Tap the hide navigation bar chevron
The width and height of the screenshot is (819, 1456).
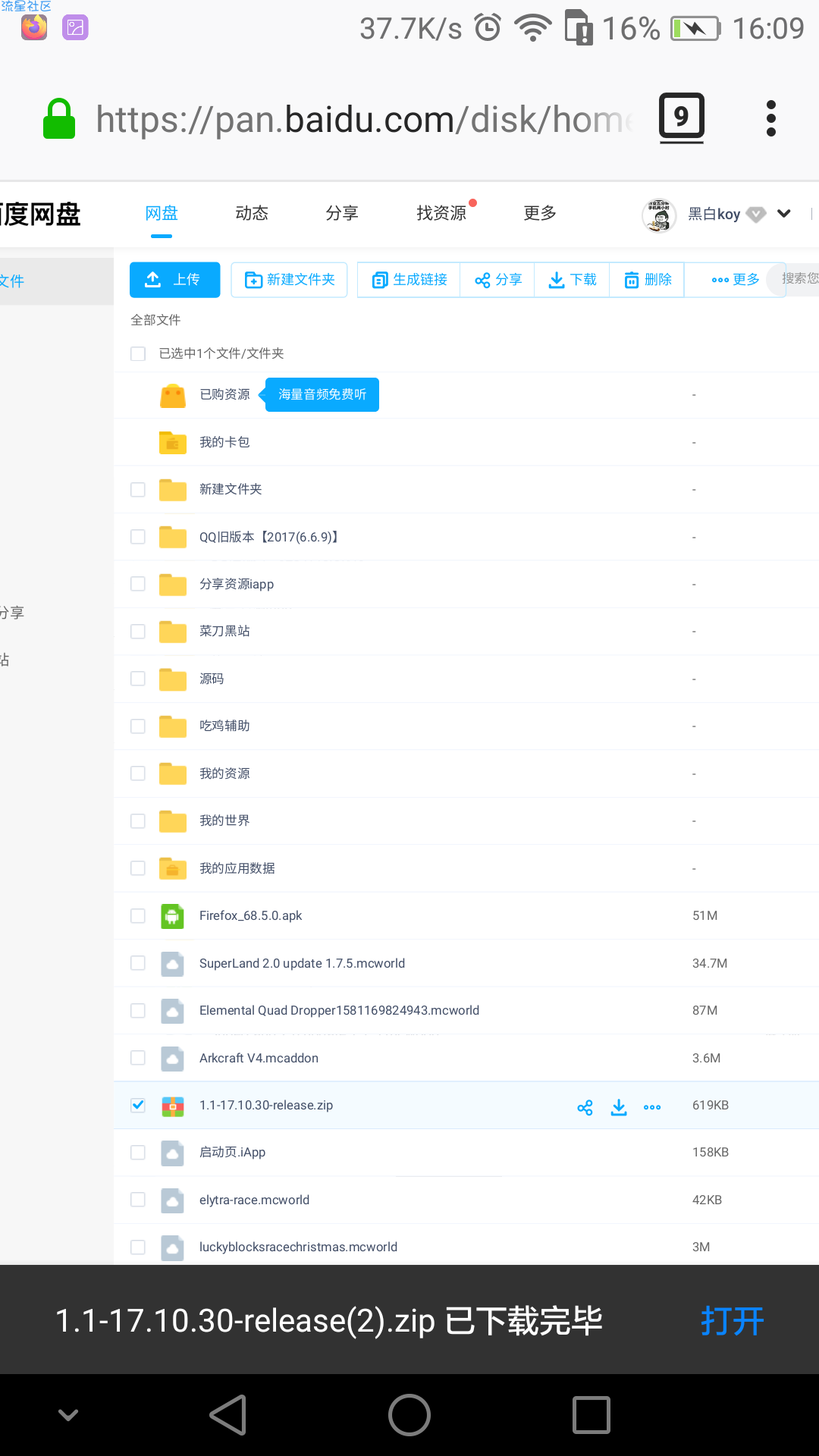[x=68, y=1415]
